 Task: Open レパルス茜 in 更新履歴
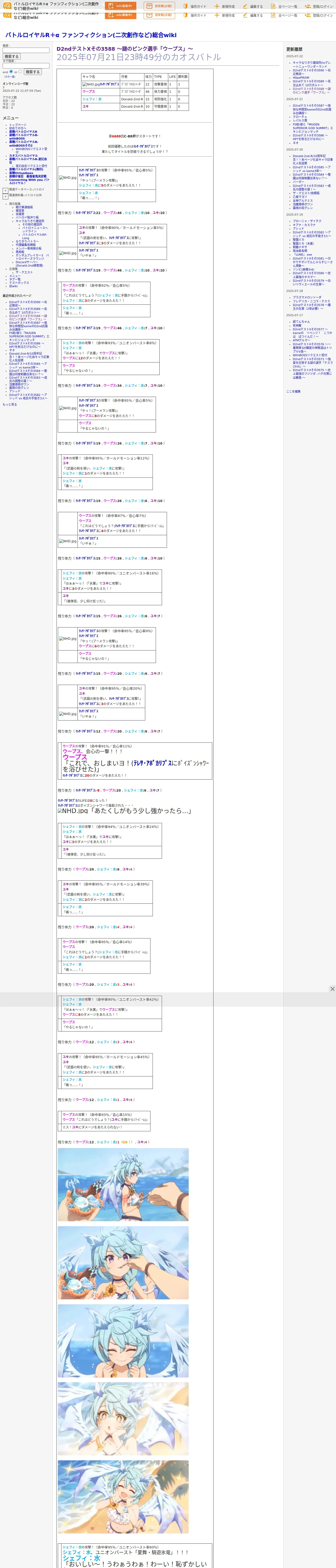[x=300, y=120]
